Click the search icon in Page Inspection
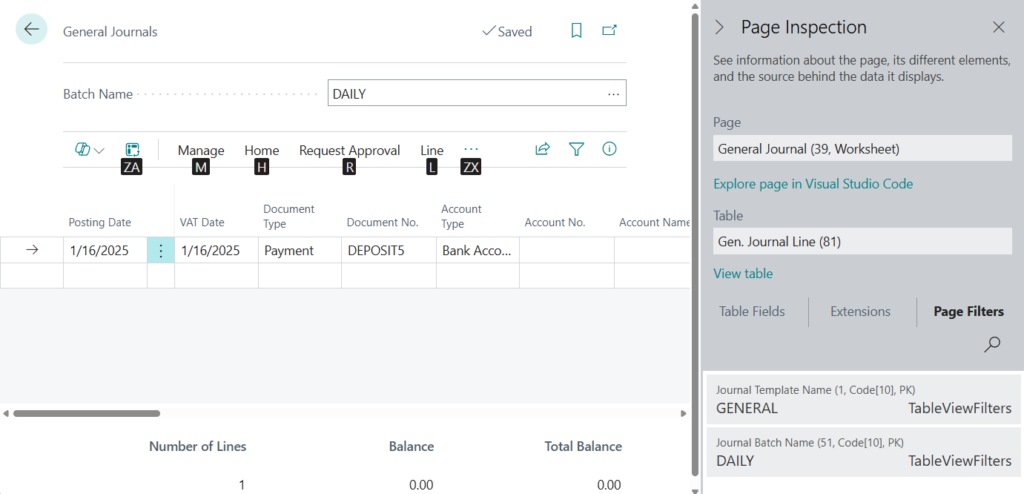 992,345
